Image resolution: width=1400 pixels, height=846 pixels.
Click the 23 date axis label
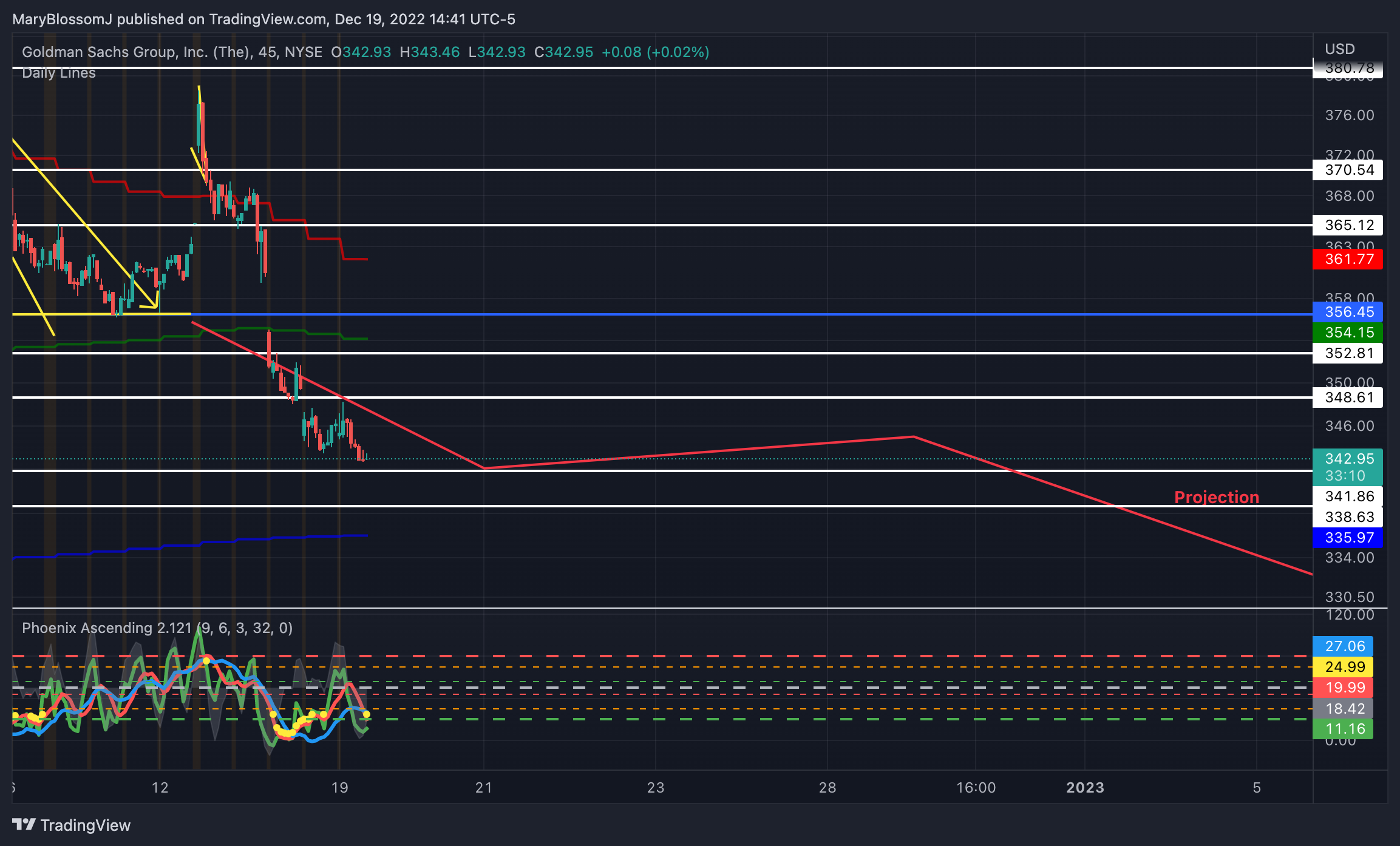click(656, 788)
